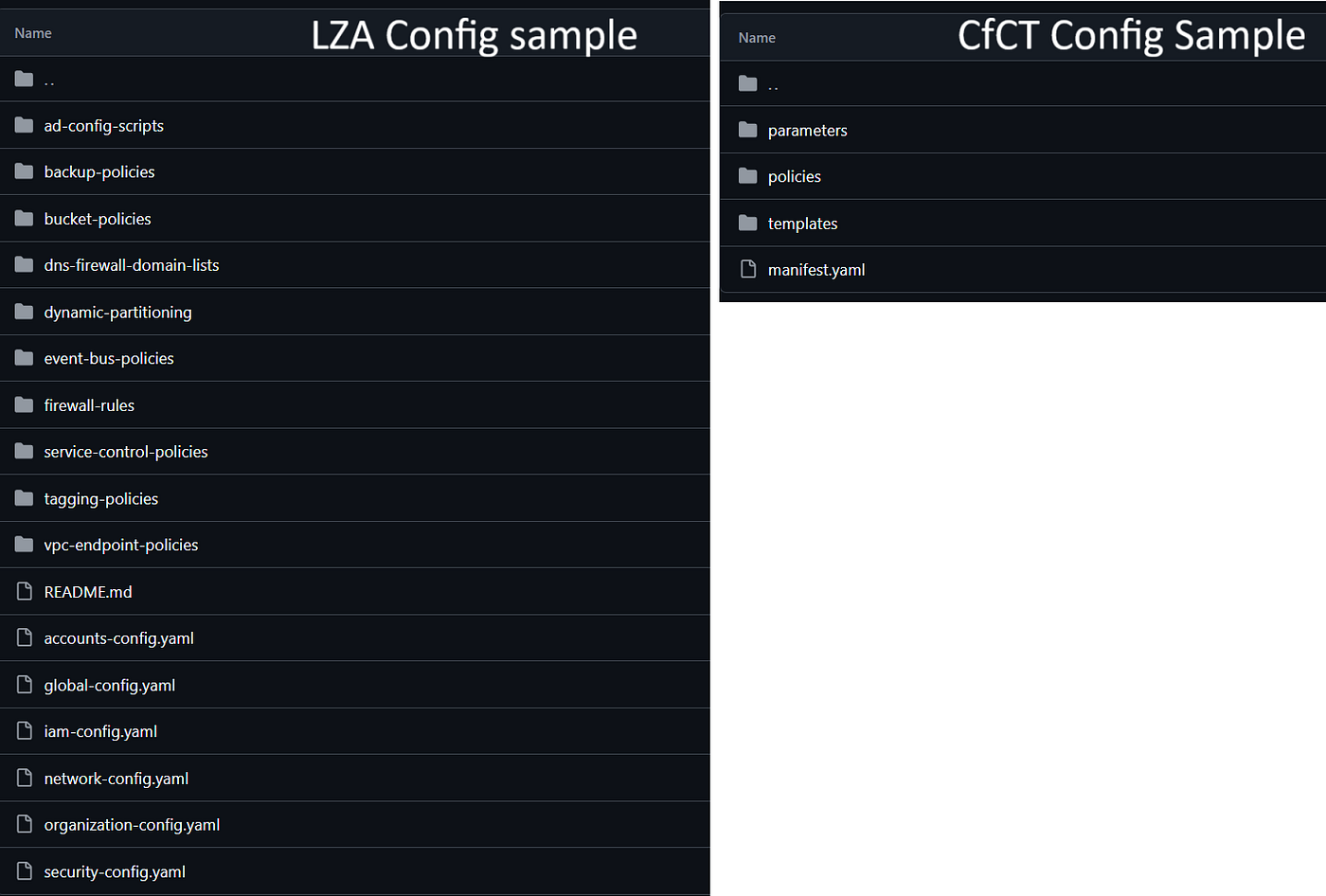1326x896 pixels.
Task: Click the templates folder icon
Action: [748, 223]
